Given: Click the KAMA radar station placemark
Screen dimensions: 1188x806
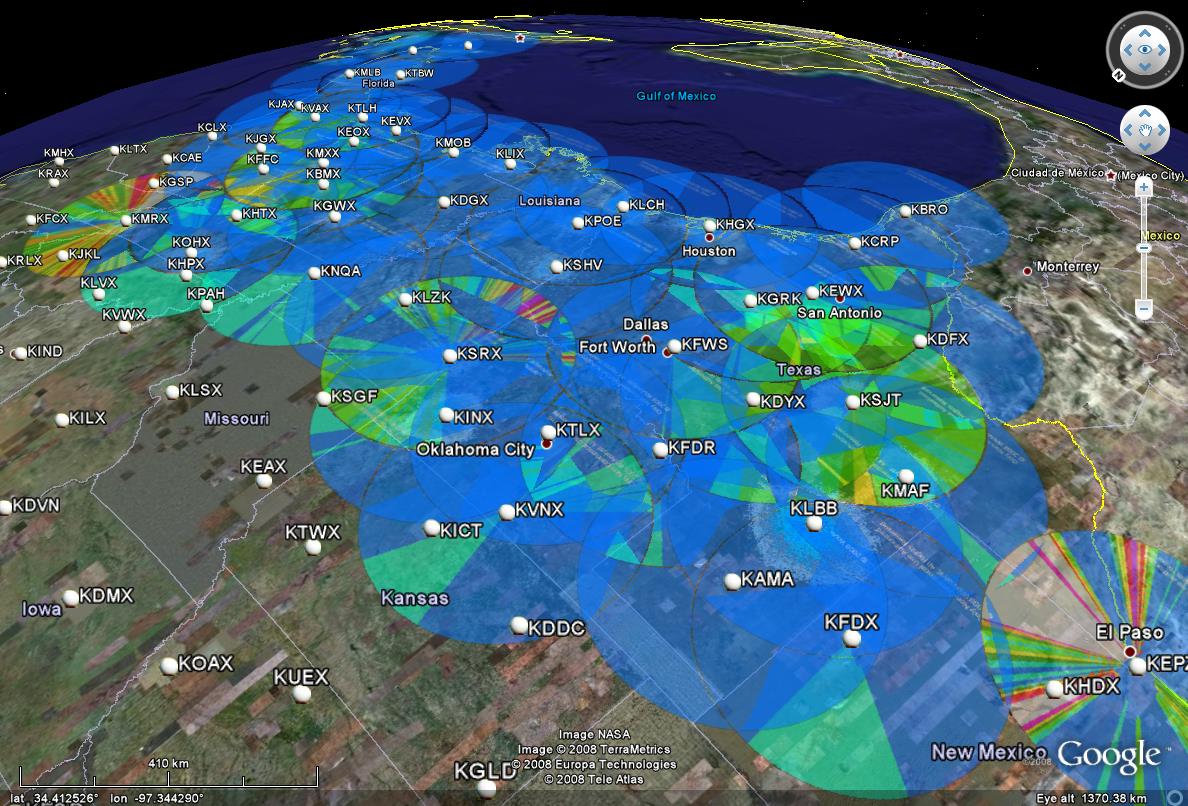Looking at the screenshot, I should 733,581.
